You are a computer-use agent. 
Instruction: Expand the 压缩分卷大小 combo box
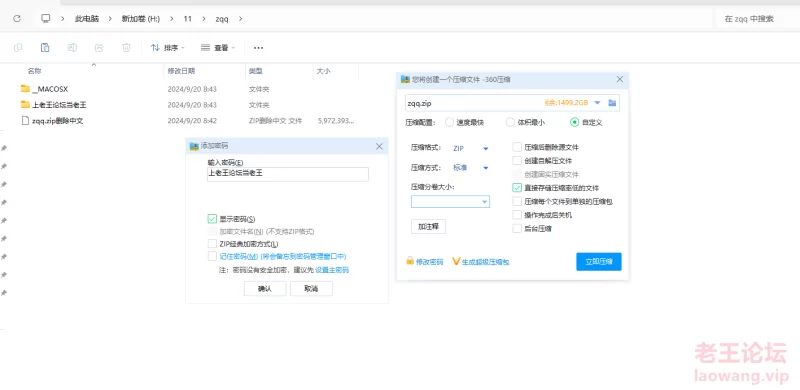[484, 202]
